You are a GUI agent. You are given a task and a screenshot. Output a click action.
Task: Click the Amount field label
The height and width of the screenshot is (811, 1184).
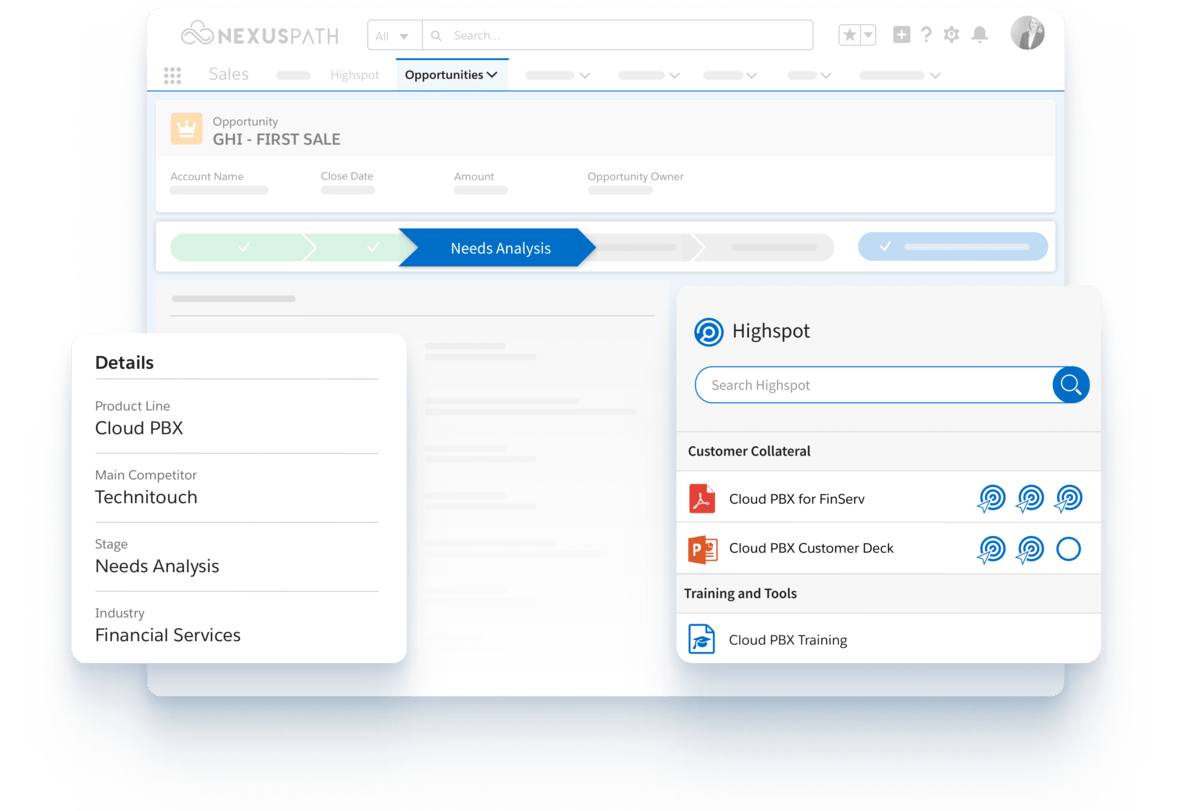473,176
